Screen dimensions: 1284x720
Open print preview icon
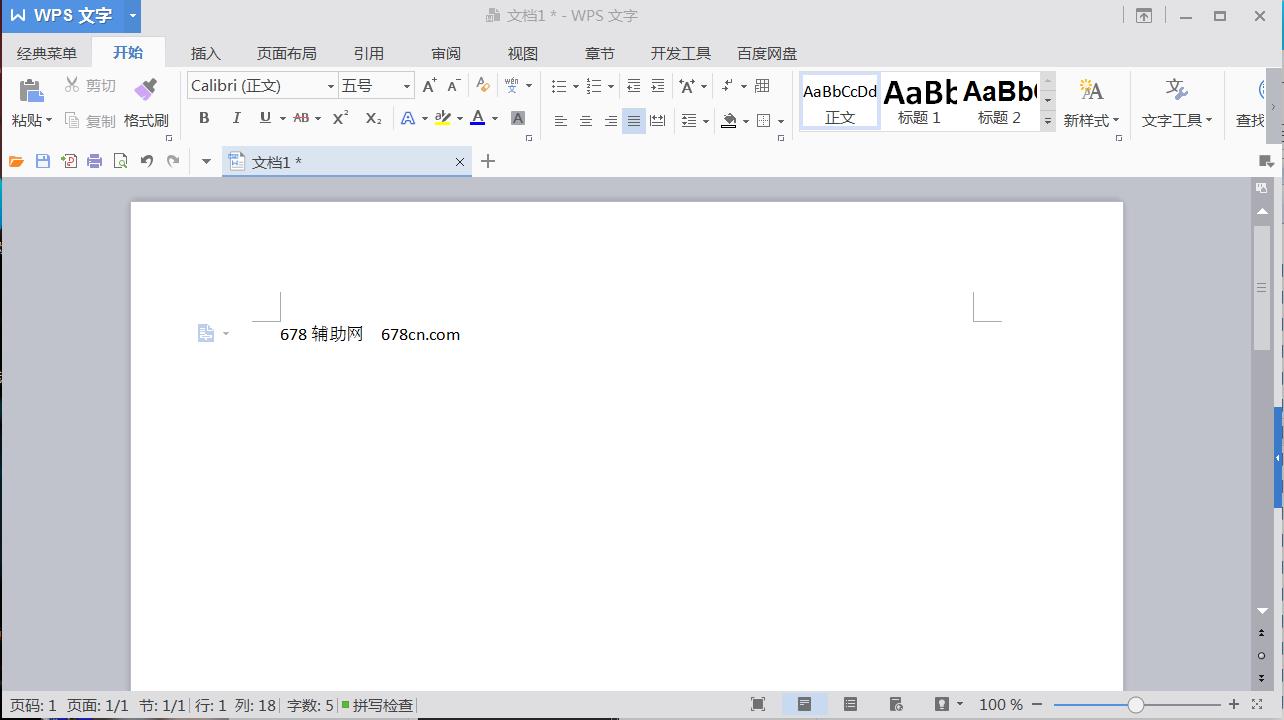coord(121,161)
